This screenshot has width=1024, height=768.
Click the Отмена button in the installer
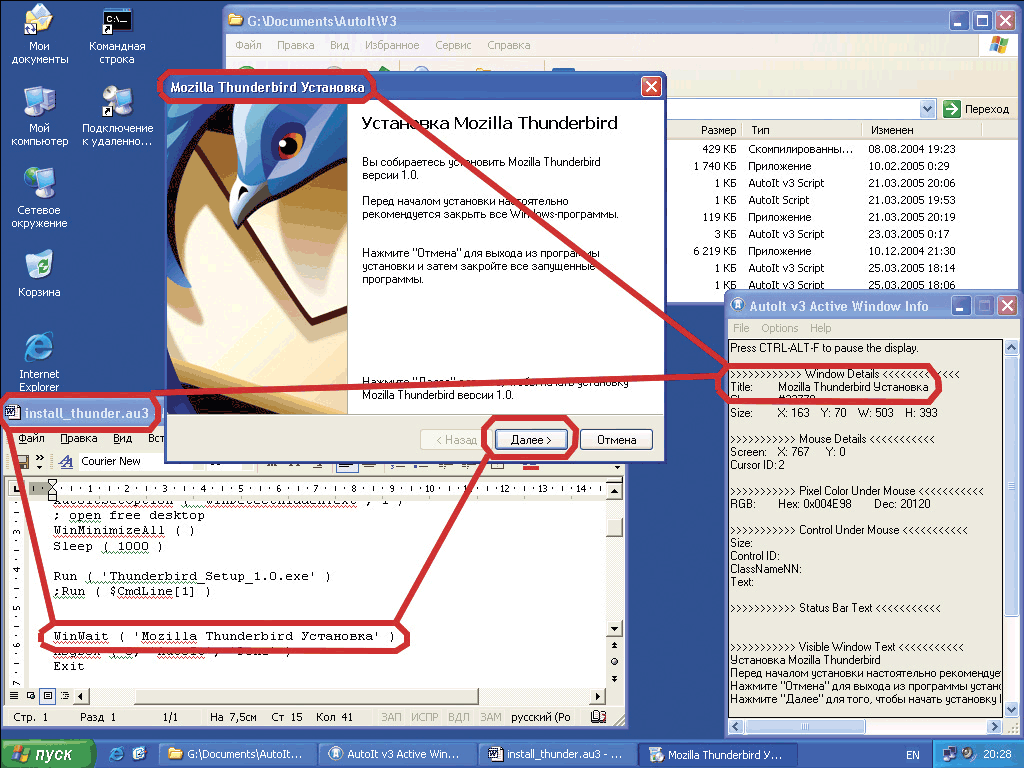click(x=616, y=440)
